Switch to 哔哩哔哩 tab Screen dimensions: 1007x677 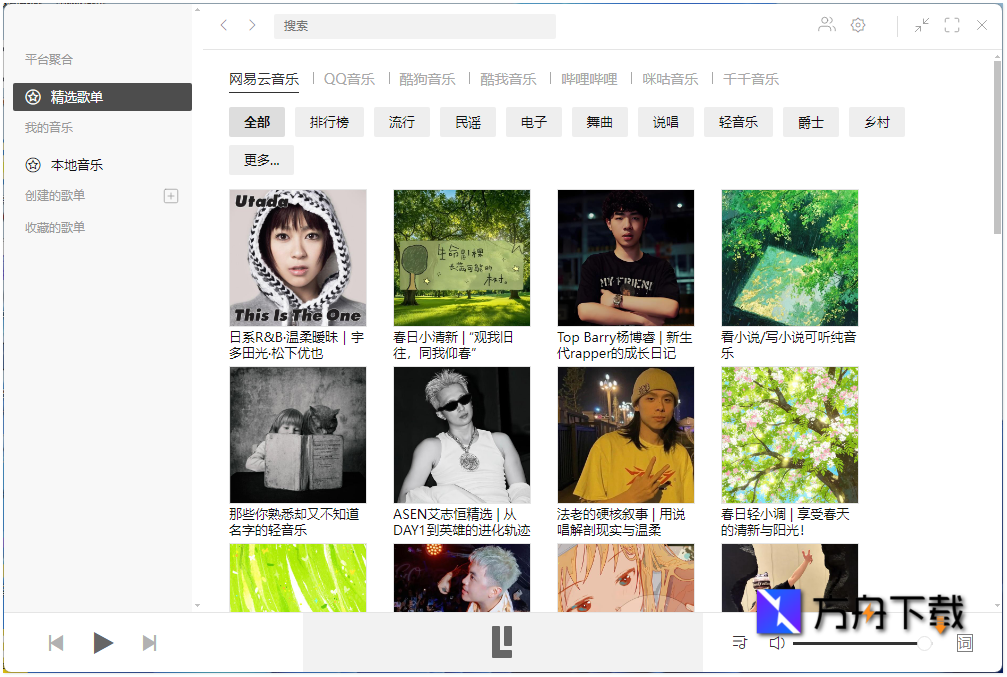589,79
